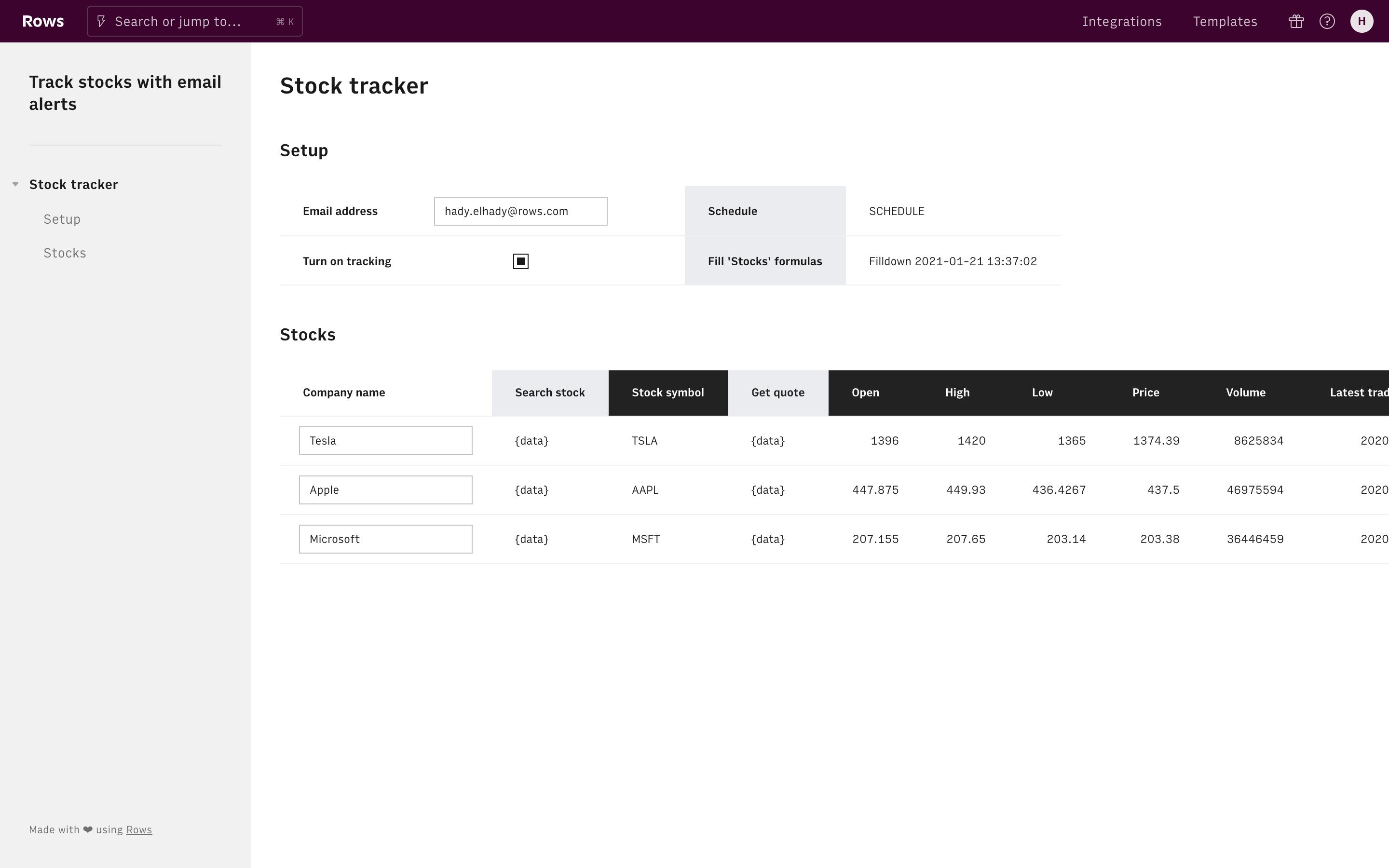This screenshot has width=1389, height=868.
Task: Click the Tesla company name field
Action: coord(386,441)
